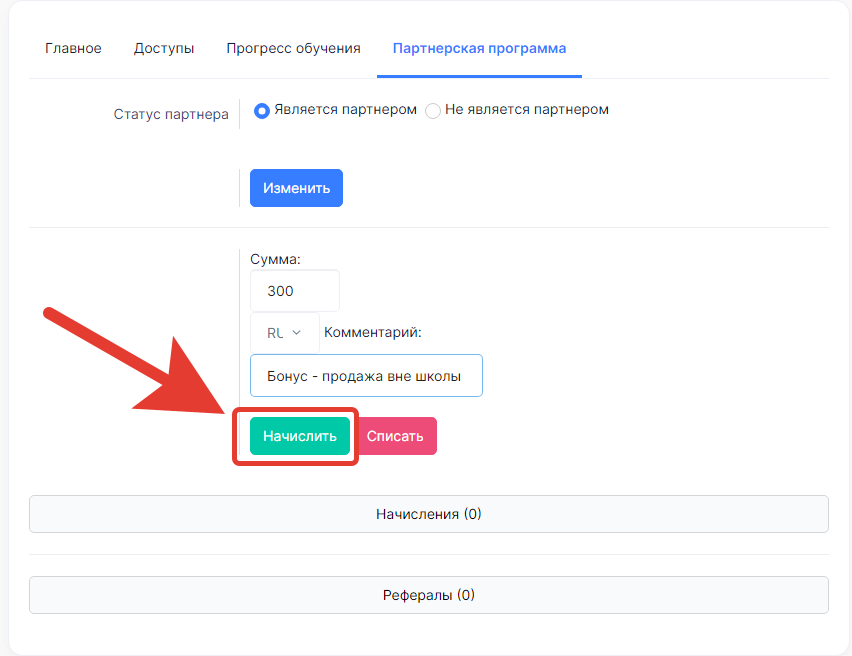The height and width of the screenshot is (656, 852).
Task: Choose the Не является партнером option
Action: tap(433, 111)
